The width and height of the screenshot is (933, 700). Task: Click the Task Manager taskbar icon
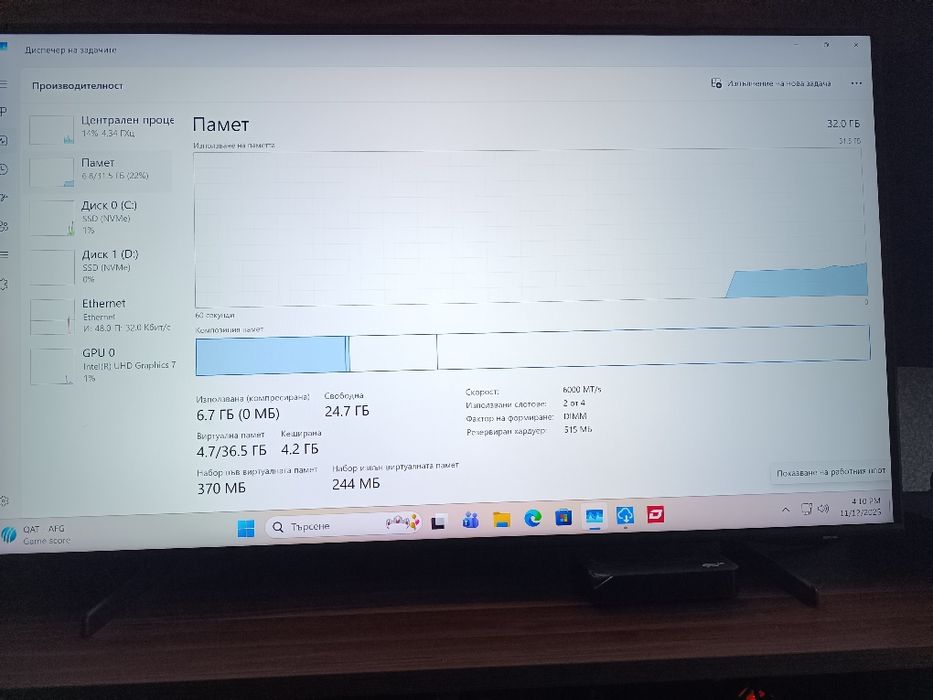pos(594,517)
